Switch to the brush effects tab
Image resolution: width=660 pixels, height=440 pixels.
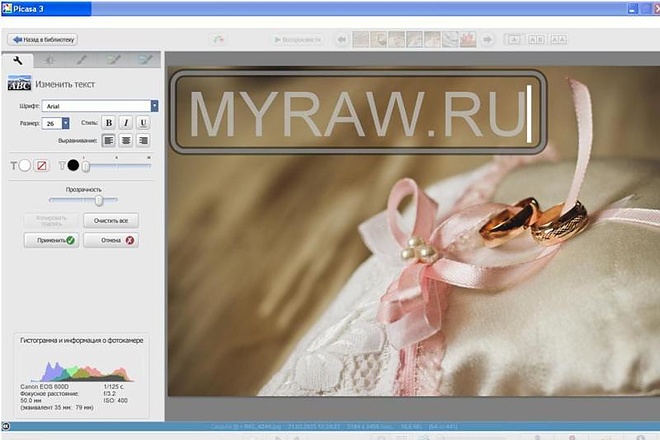[82, 60]
